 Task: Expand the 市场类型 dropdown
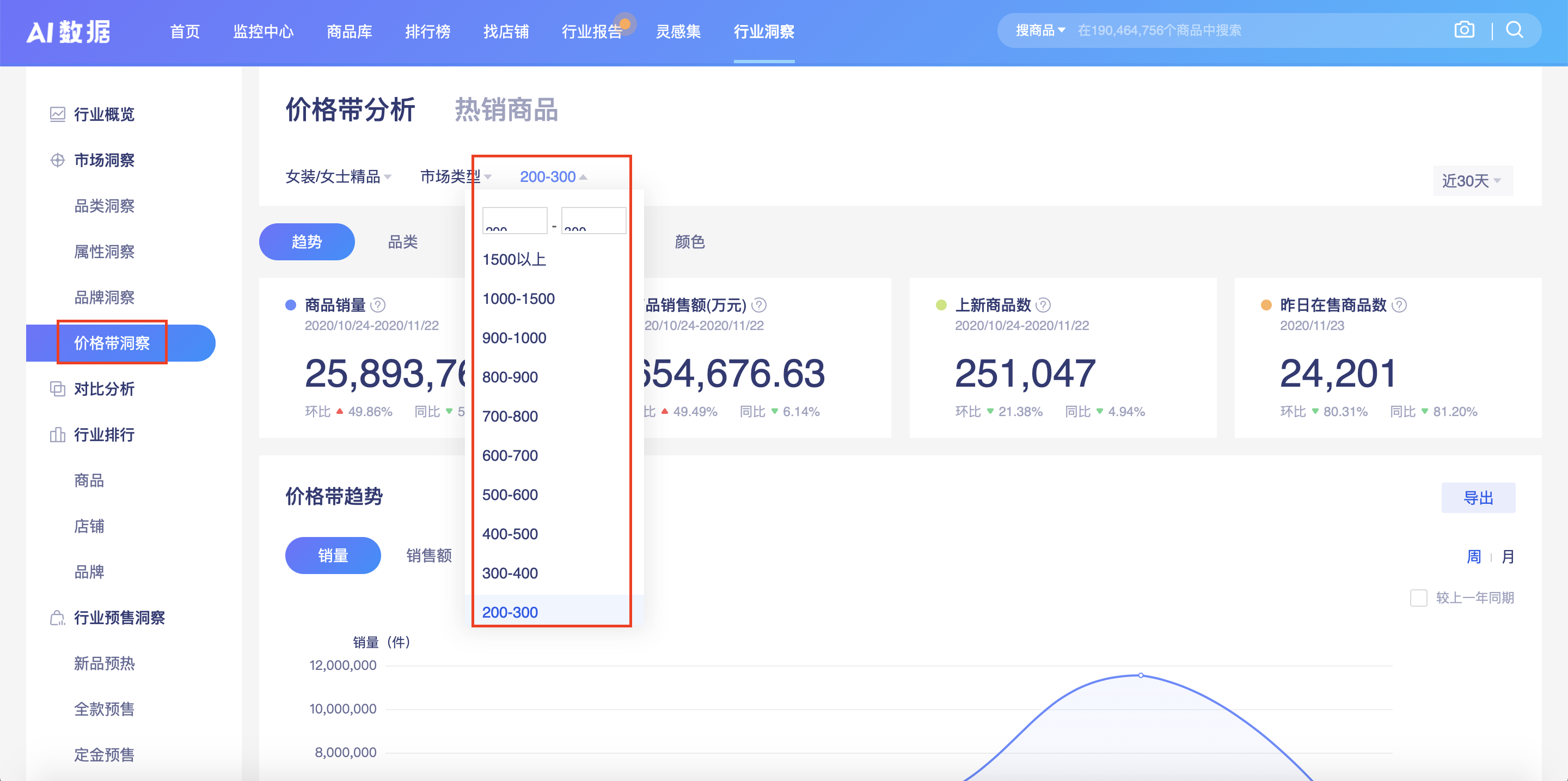[x=455, y=176]
